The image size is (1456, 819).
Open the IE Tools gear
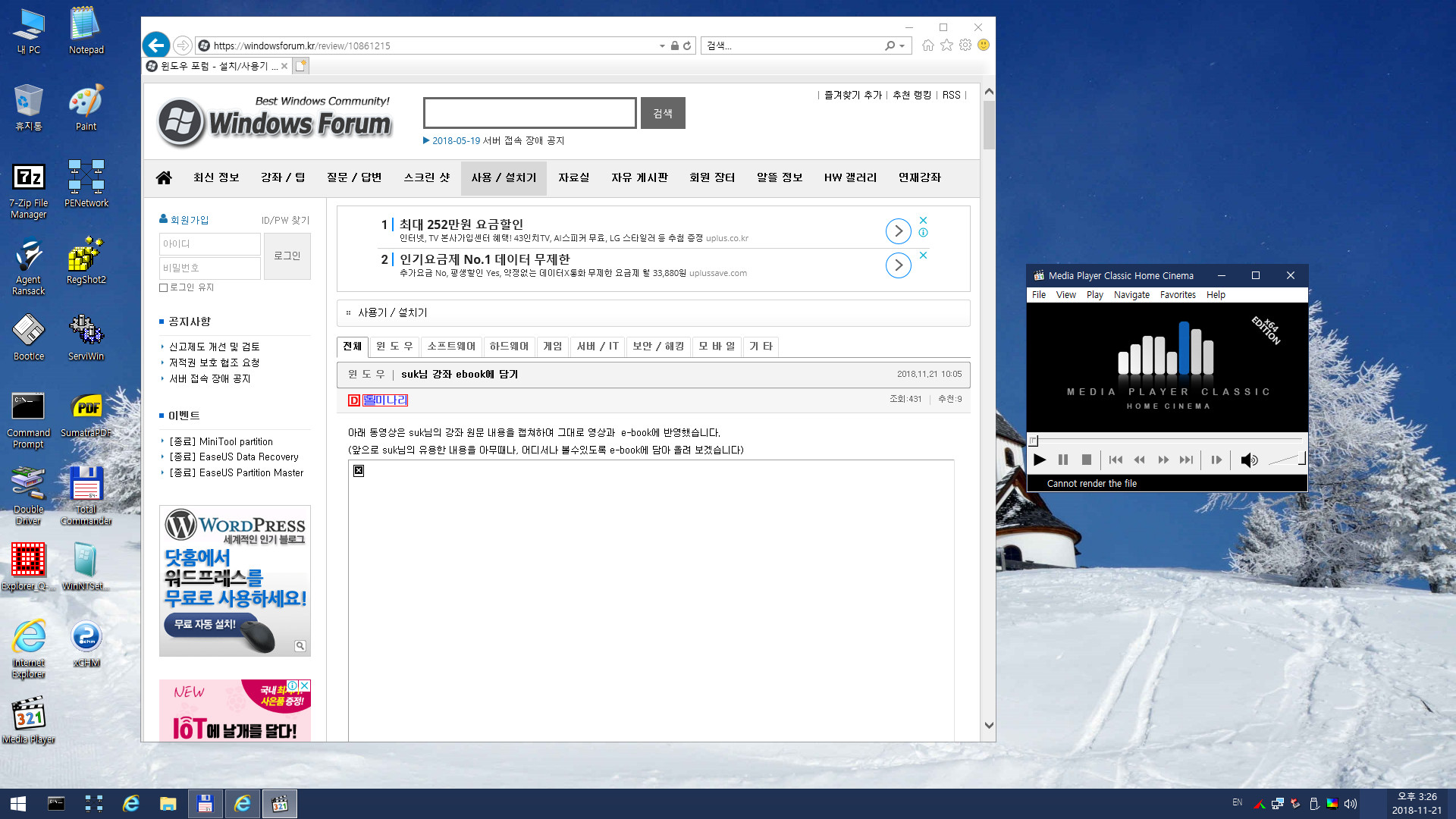click(965, 45)
